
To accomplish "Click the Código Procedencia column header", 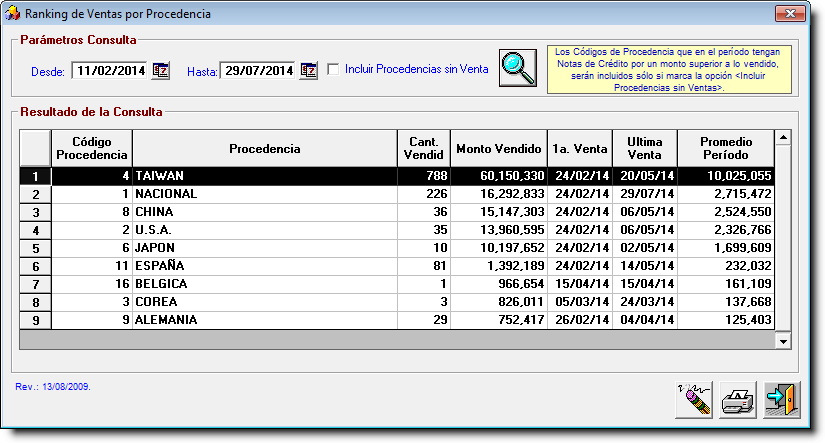I will (x=92, y=148).
